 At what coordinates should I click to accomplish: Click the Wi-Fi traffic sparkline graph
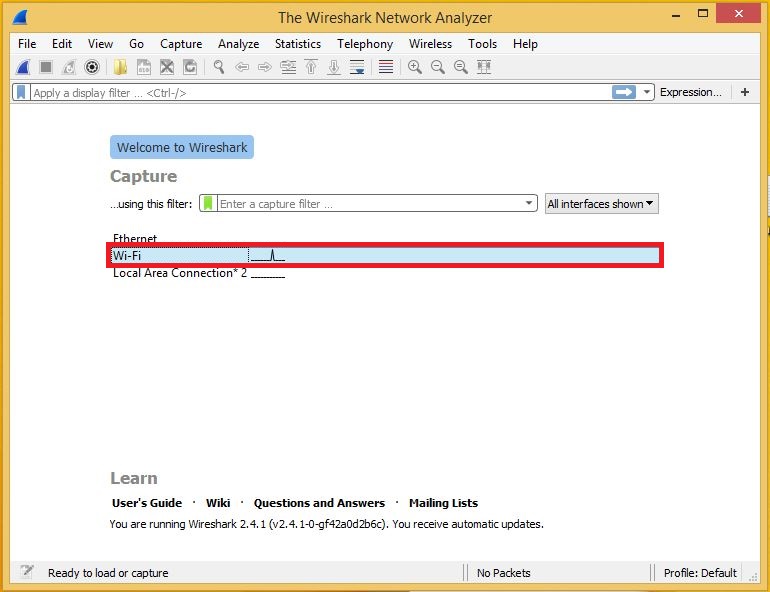coord(268,255)
